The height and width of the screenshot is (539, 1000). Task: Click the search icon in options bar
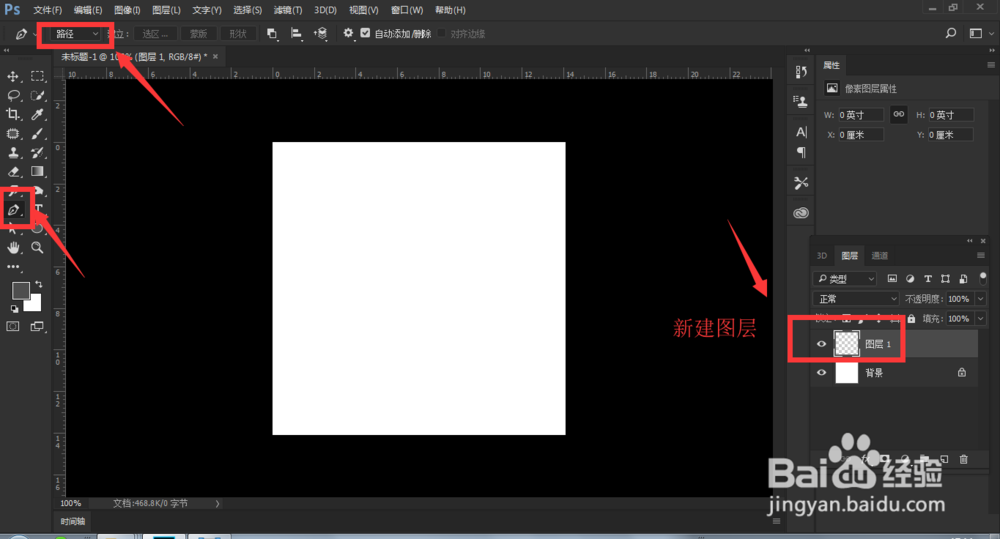pos(950,33)
